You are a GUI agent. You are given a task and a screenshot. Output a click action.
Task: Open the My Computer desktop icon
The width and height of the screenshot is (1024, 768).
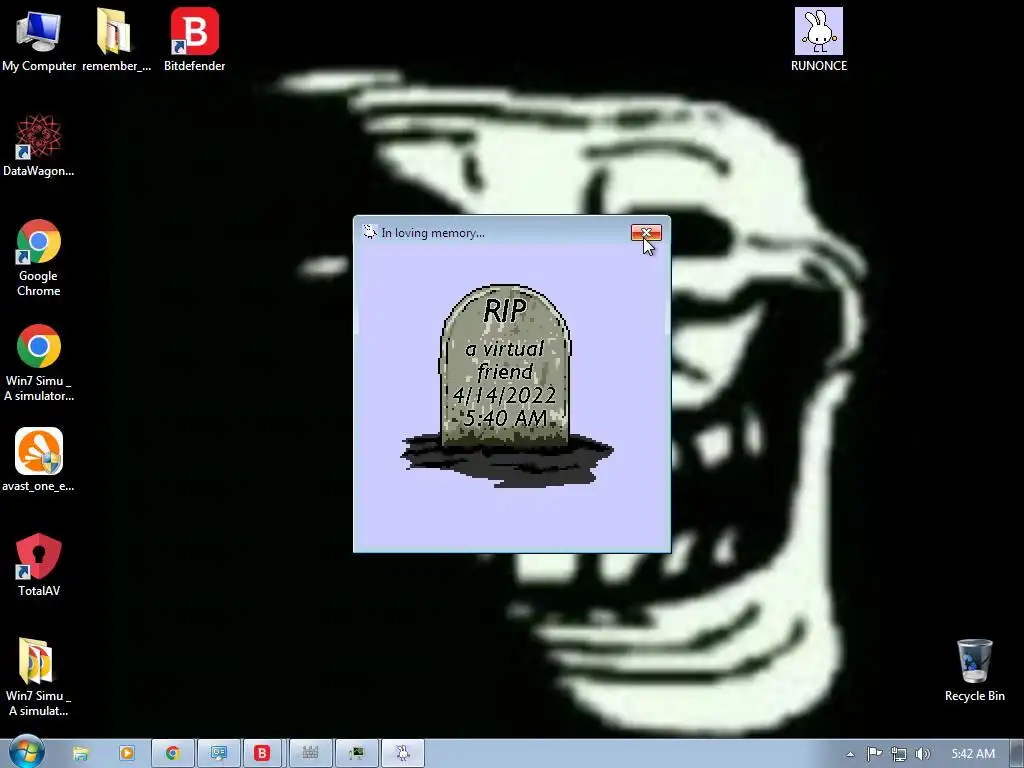pyautogui.click(x=39, y=39)
